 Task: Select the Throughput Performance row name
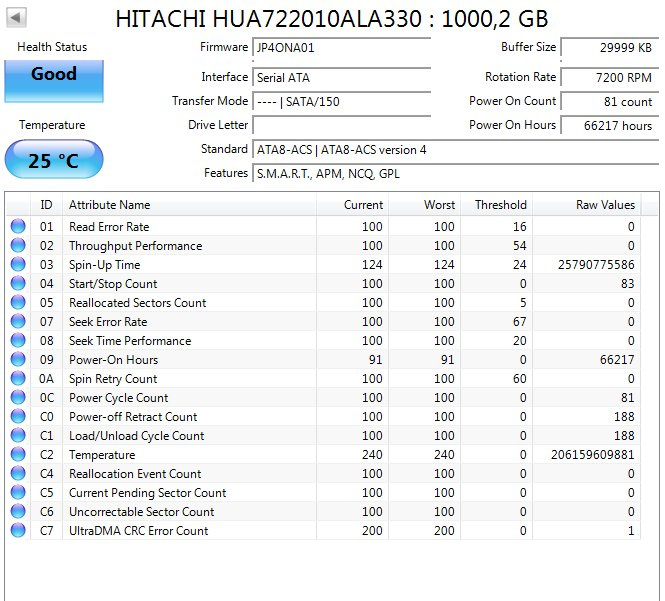(135, 246)
